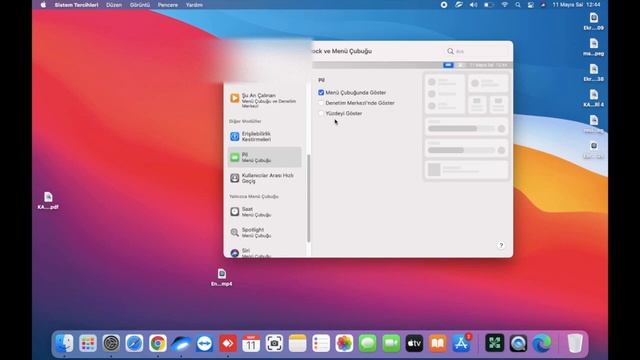
Task: Open System Preferences gear icon in Dock
Action: [111, 343]
